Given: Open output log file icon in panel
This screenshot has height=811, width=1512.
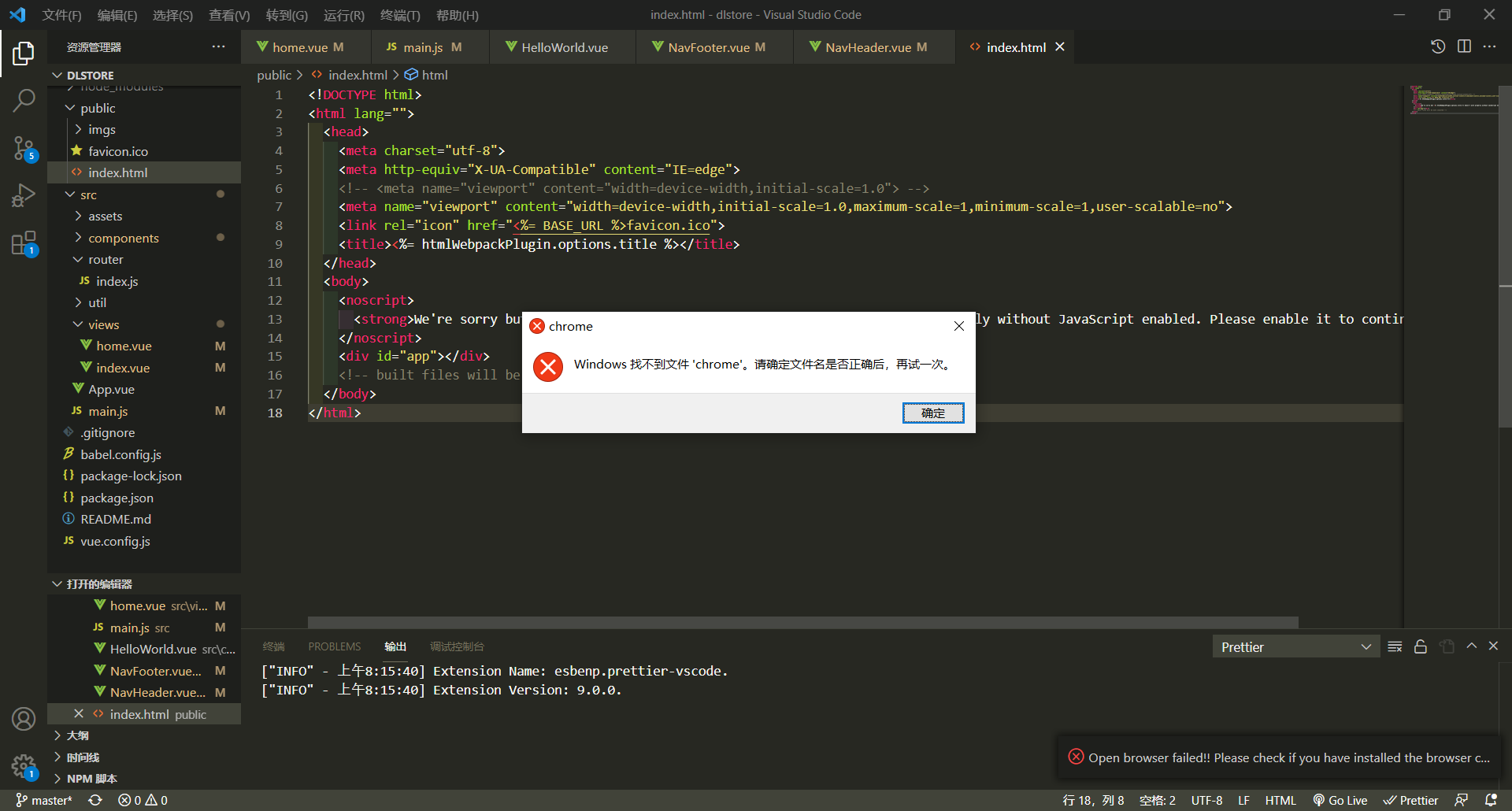Looking at the screenshot, I should (1447, 646).
